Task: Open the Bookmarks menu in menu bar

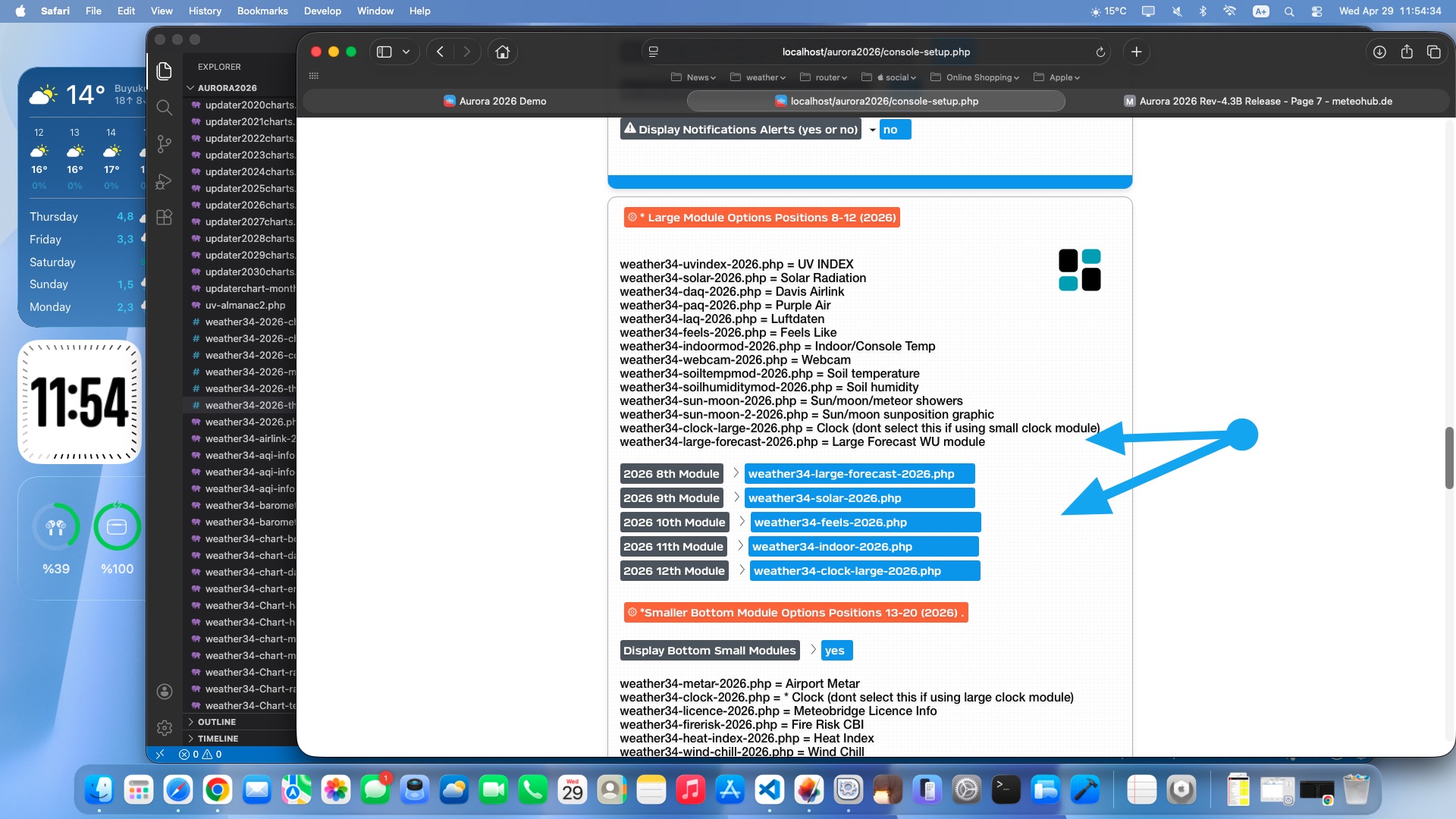Action: pyautogui.click(x=262, y=11)
